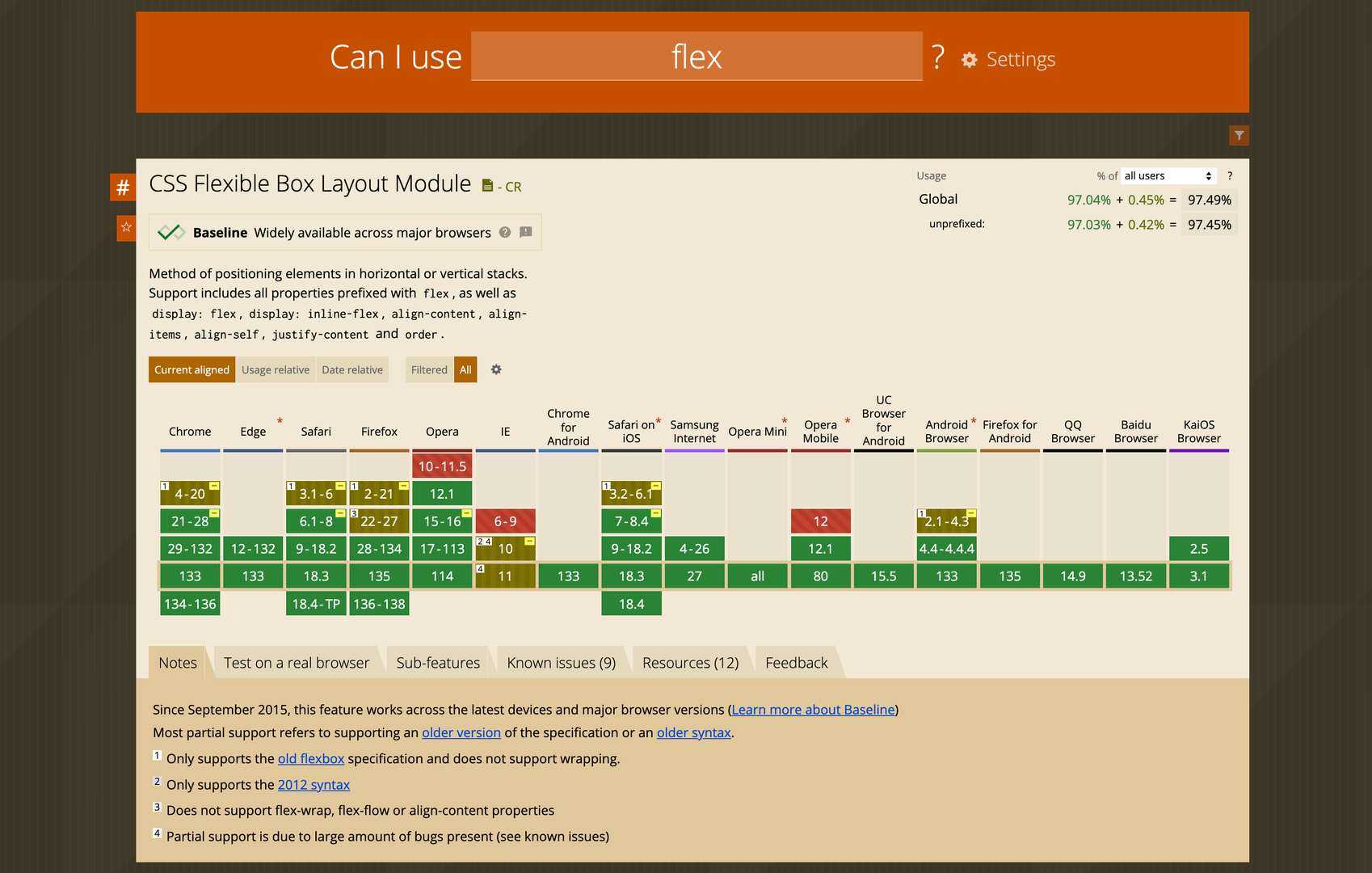The width and height of the screenshot is (1372, 873).
Task: Click the Android Browser 2.1-4.3 cell
Action: coord(947,521)
